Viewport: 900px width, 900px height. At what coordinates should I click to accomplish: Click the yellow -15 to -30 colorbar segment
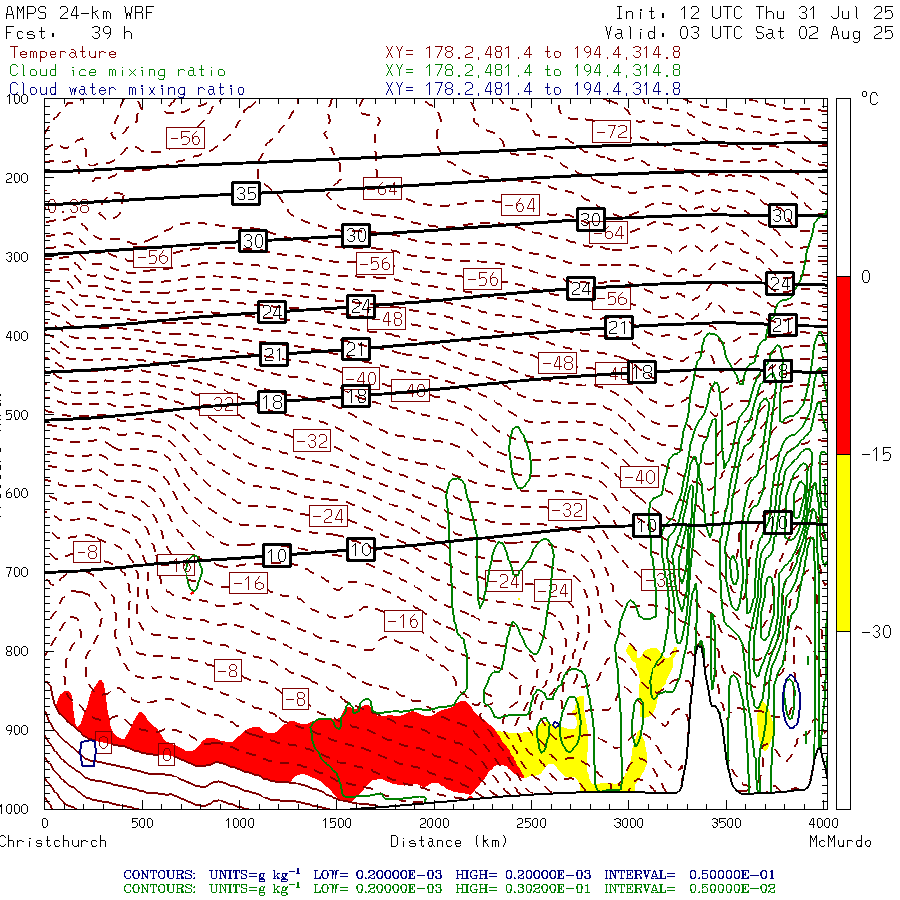(843, 543)
